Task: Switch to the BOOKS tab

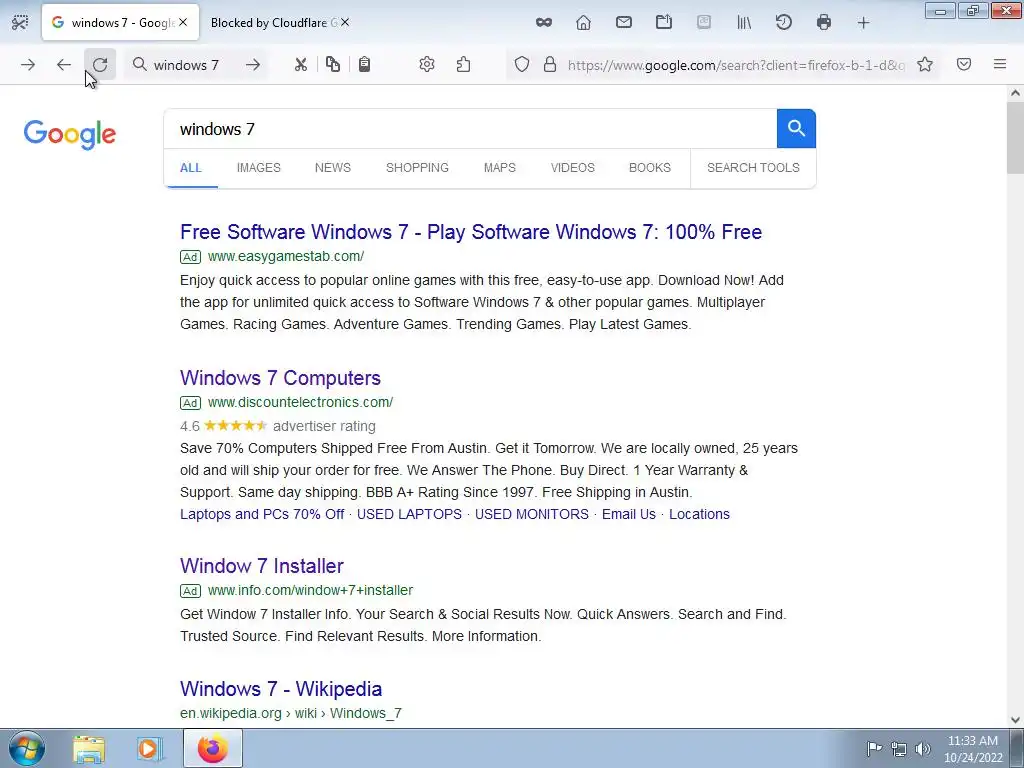Action: (x=650, y=168)
